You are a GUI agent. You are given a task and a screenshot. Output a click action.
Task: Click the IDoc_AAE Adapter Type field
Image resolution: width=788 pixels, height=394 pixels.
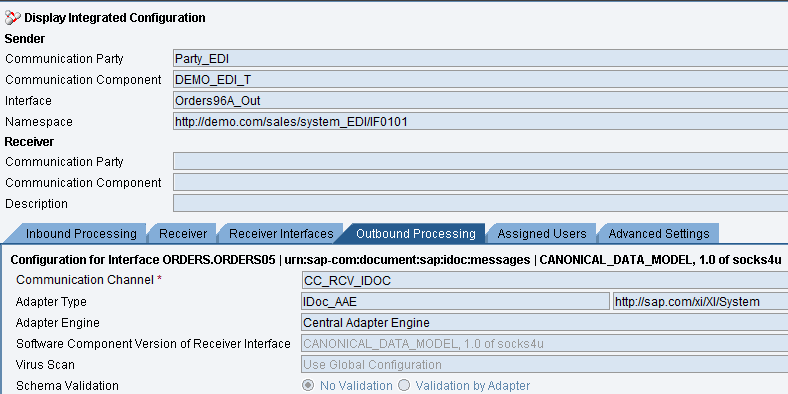click(x=455, y=302)
